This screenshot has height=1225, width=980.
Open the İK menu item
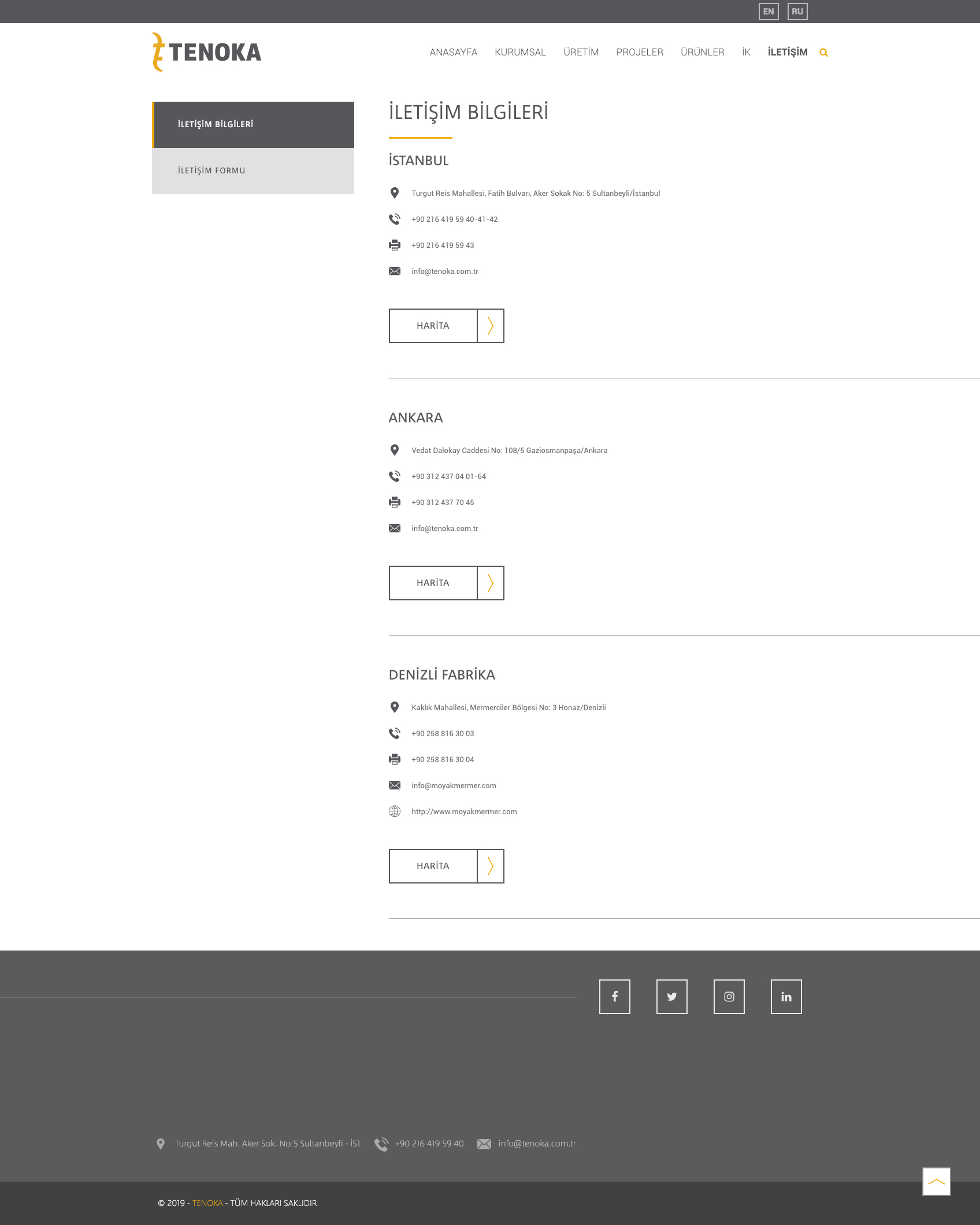point(746,52)
